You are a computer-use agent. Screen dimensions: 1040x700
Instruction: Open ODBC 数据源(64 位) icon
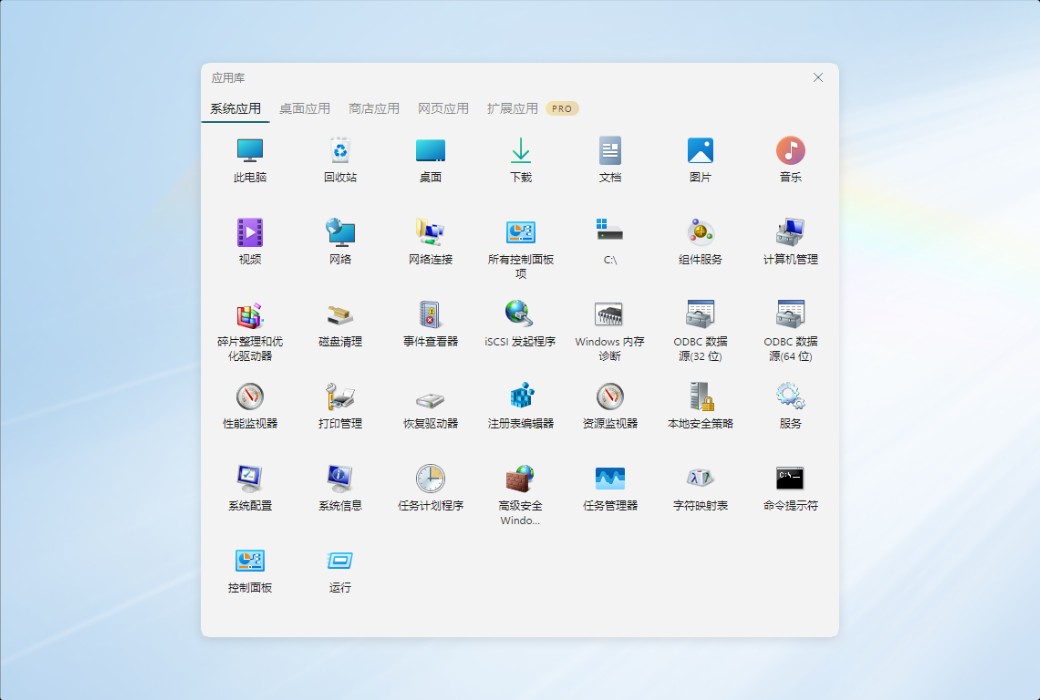tap(791, 315)
